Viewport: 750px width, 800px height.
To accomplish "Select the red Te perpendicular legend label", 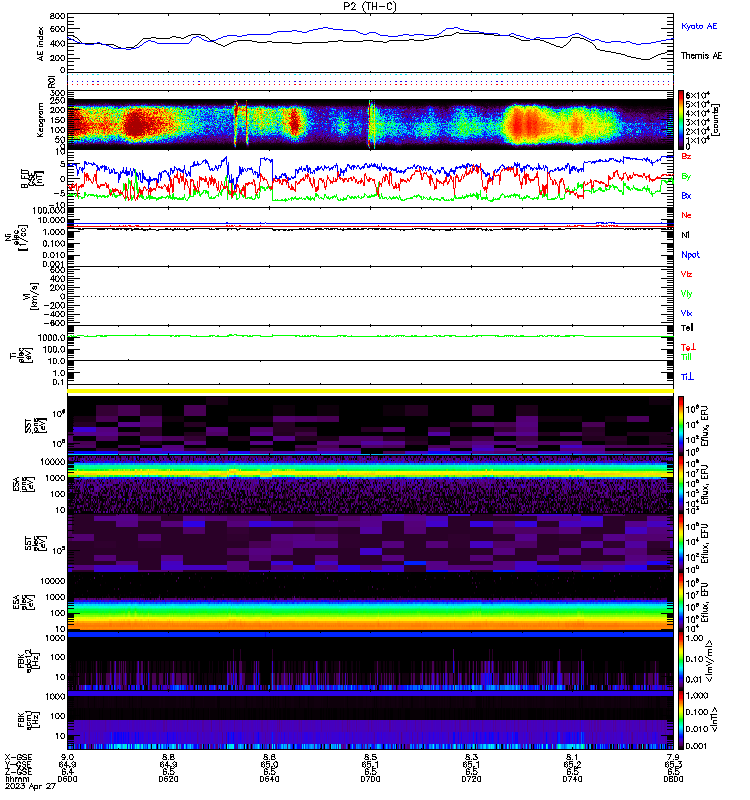I will click(x=688, y=347).
